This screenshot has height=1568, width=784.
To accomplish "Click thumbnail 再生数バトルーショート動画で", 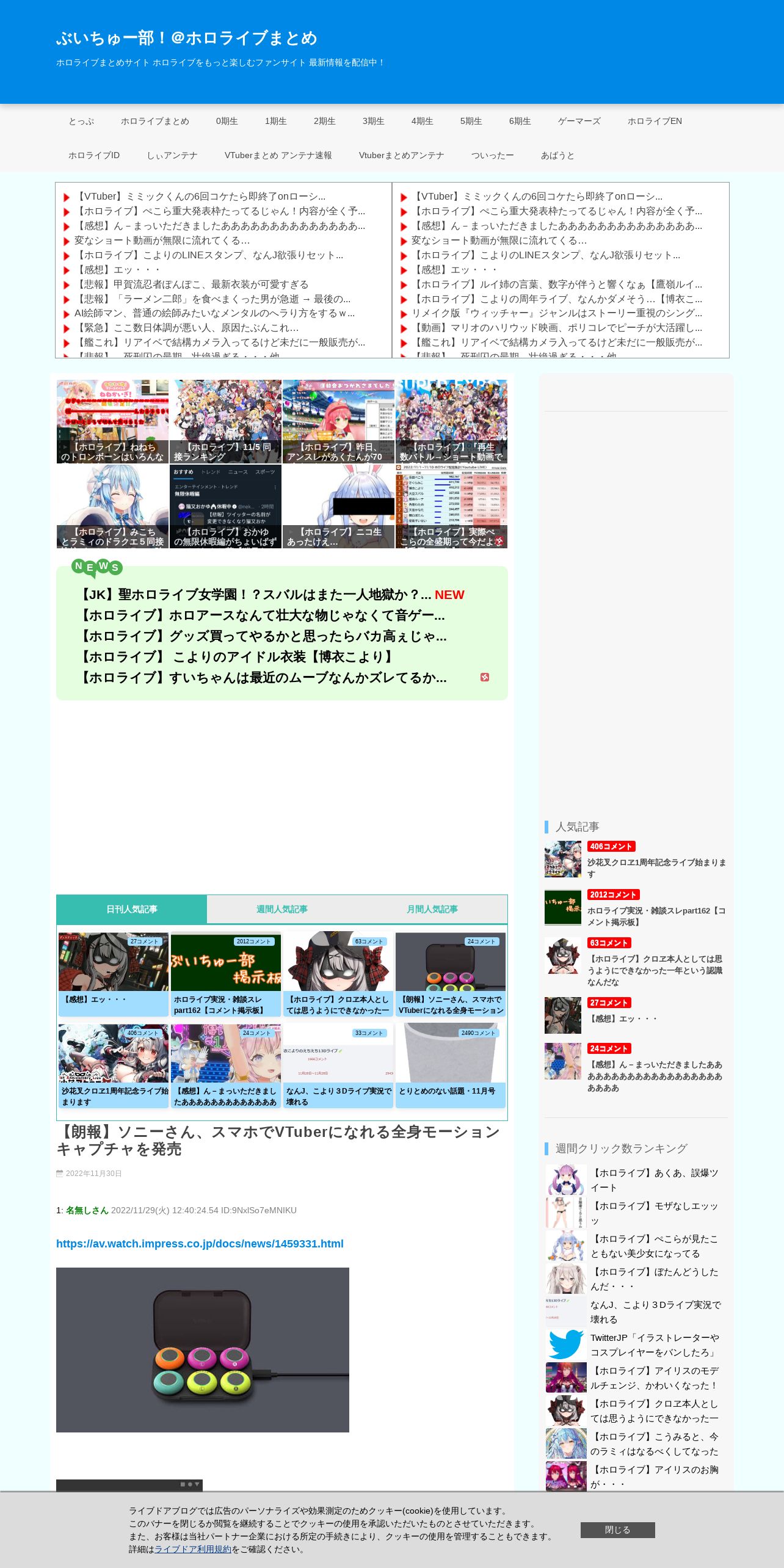I will pyautogui.click(x=451, y=421).
